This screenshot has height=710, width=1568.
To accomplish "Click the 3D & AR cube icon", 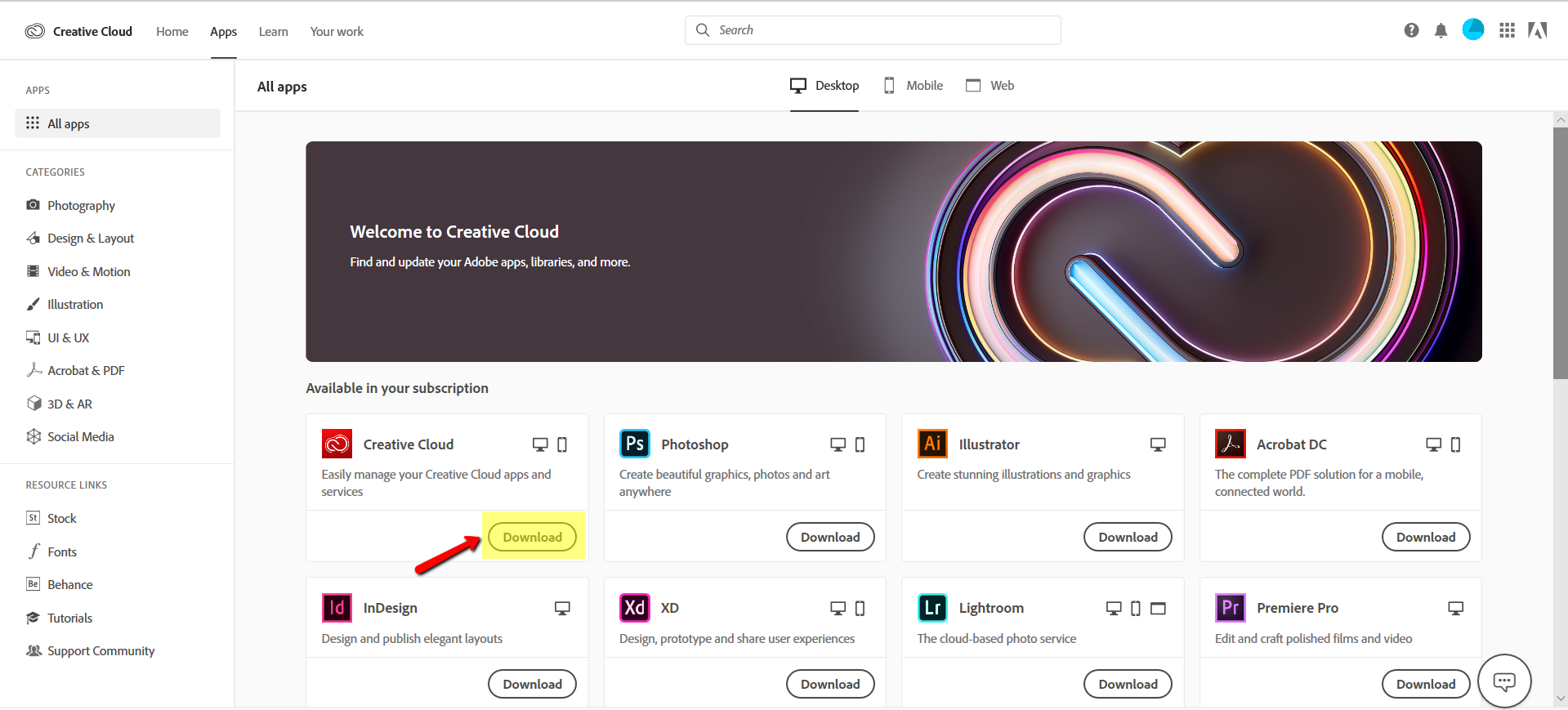I will [x=34, y=404].
